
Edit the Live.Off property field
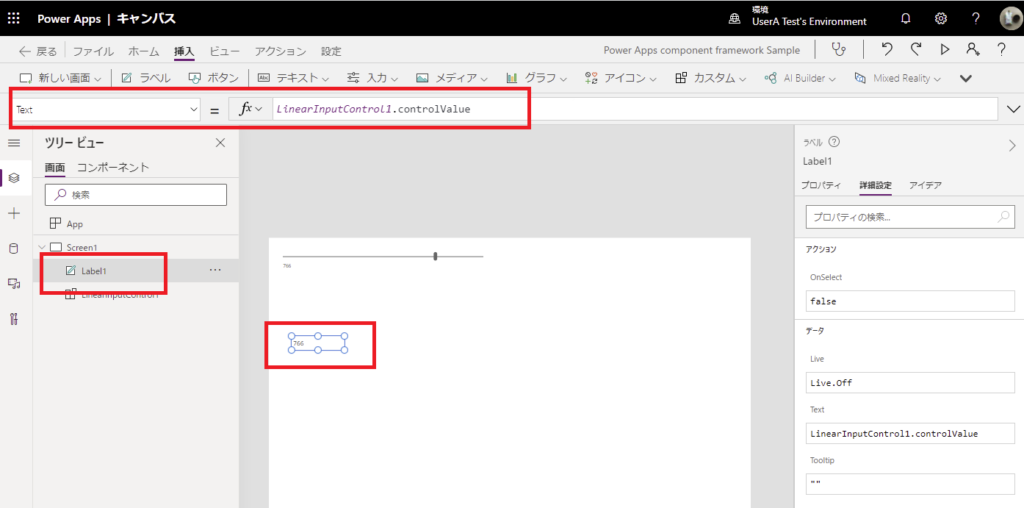click(x=910, y=383)
